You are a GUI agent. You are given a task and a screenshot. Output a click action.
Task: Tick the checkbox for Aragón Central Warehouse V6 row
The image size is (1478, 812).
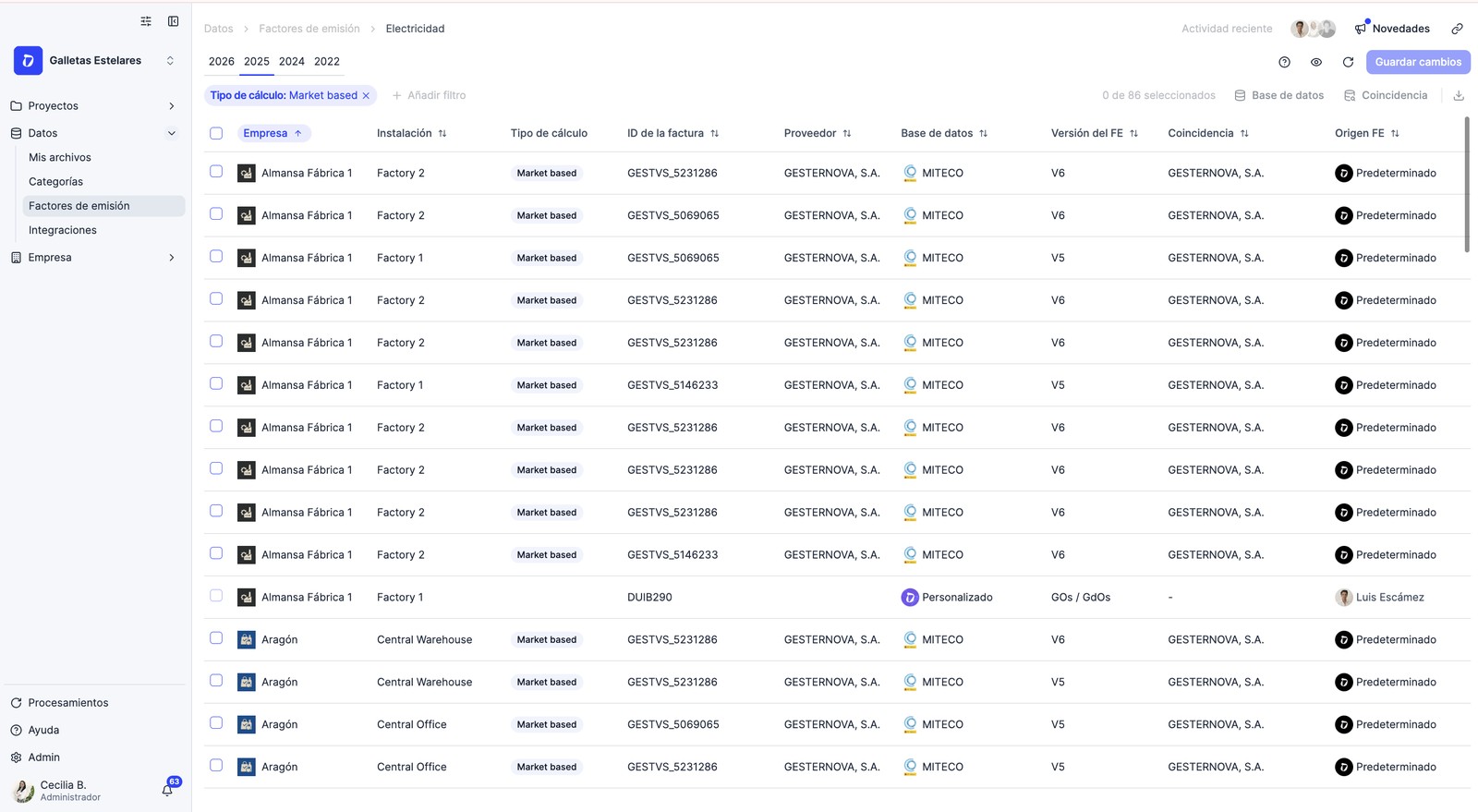tap(216, 638)
